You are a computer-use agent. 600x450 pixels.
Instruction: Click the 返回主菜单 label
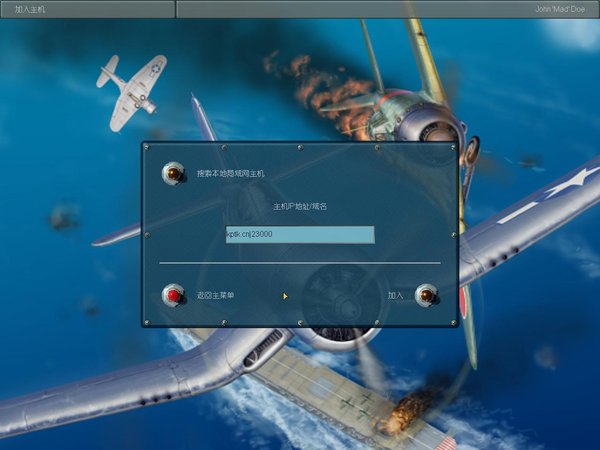pyautogui.click(x=215, y=295)
